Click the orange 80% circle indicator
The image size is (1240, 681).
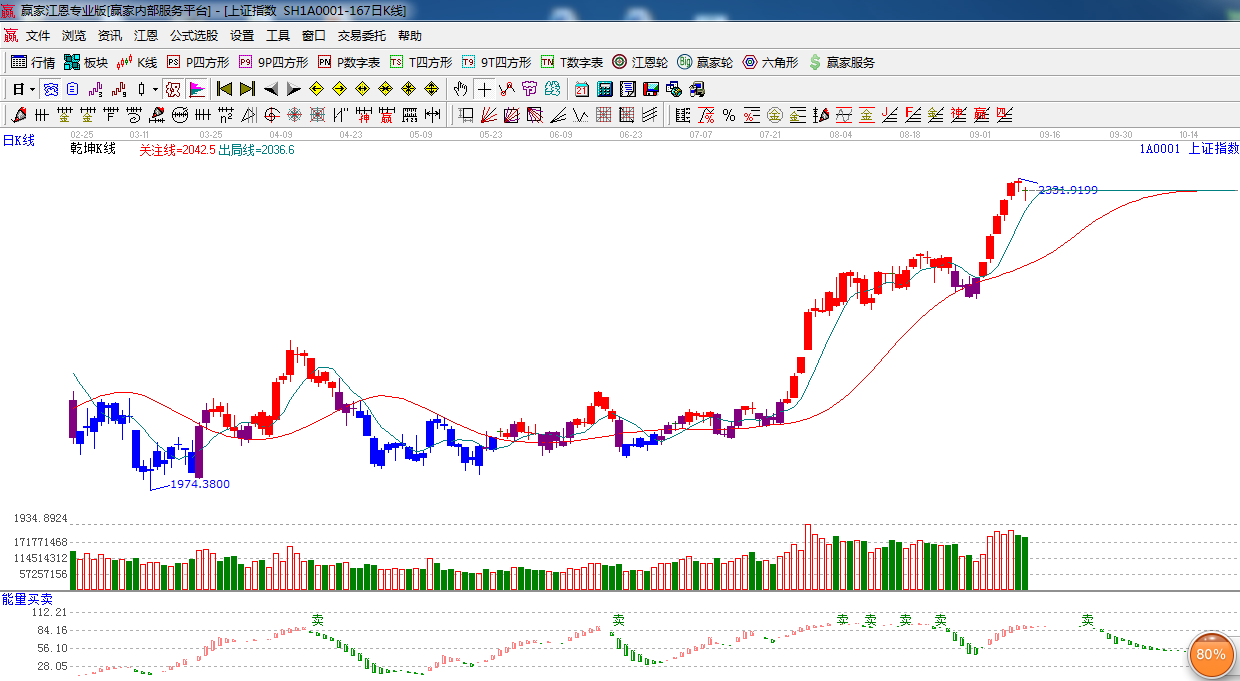point(1211,654)
